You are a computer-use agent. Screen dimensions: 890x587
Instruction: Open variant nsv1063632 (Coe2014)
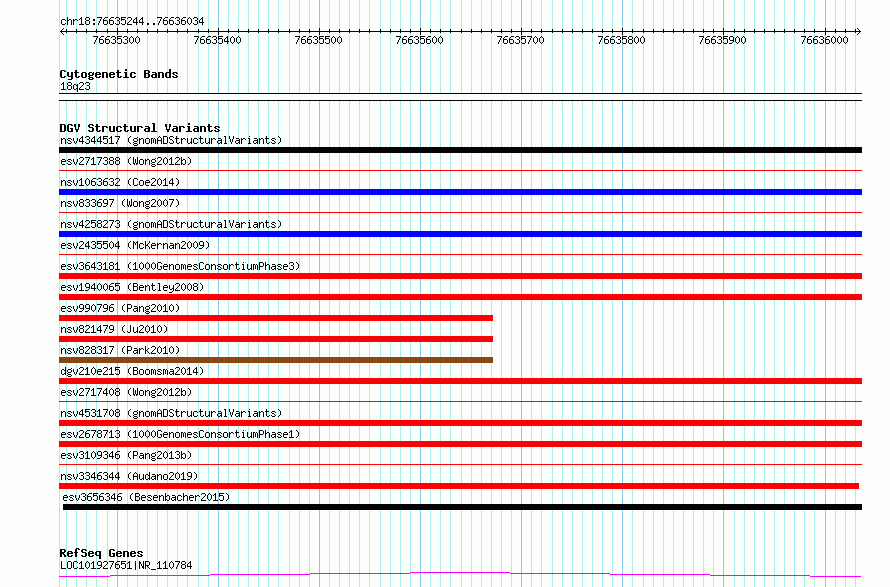pos(120,182)
